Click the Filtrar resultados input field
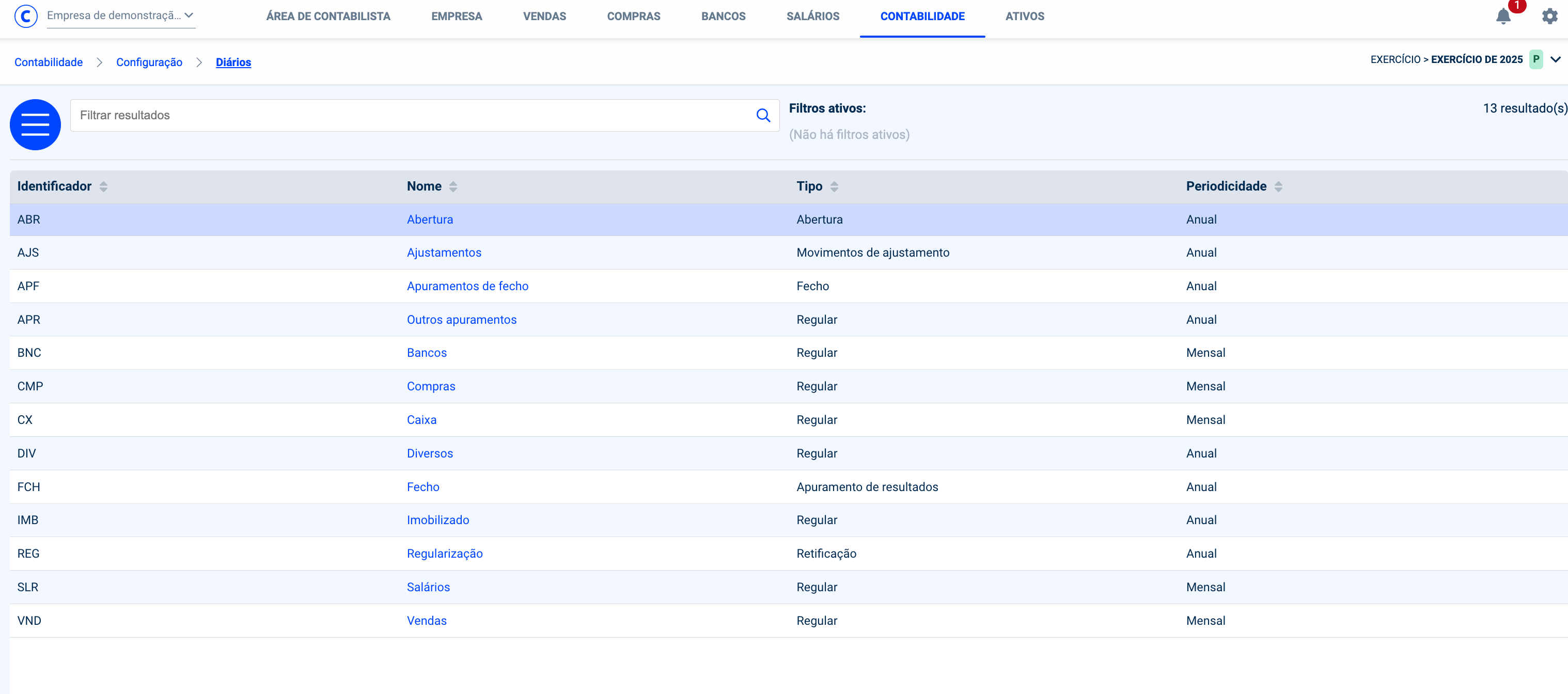This screenshot has width=1568, height=694. [414, 115]
